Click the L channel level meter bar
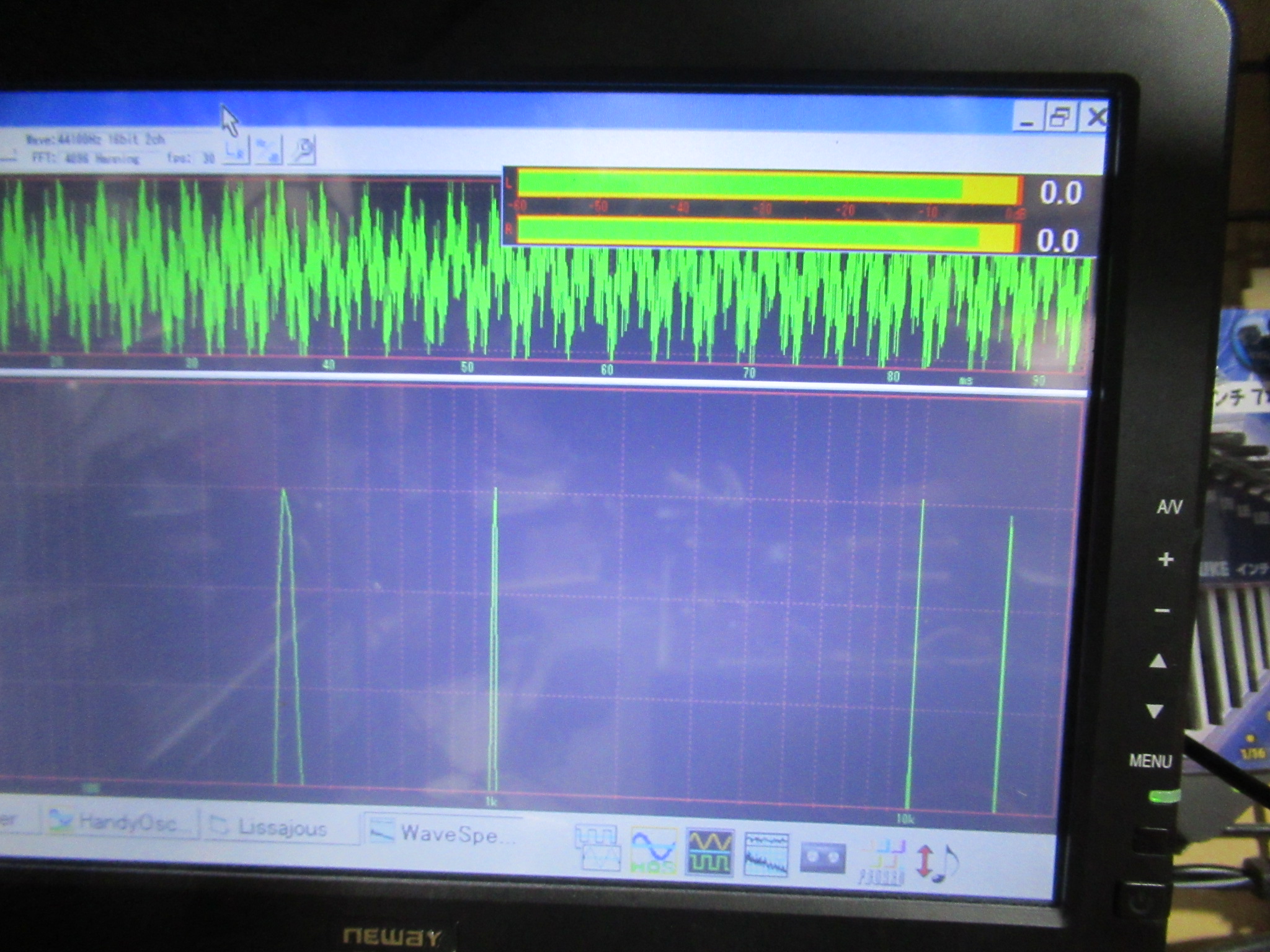 (x=768, y=186)
